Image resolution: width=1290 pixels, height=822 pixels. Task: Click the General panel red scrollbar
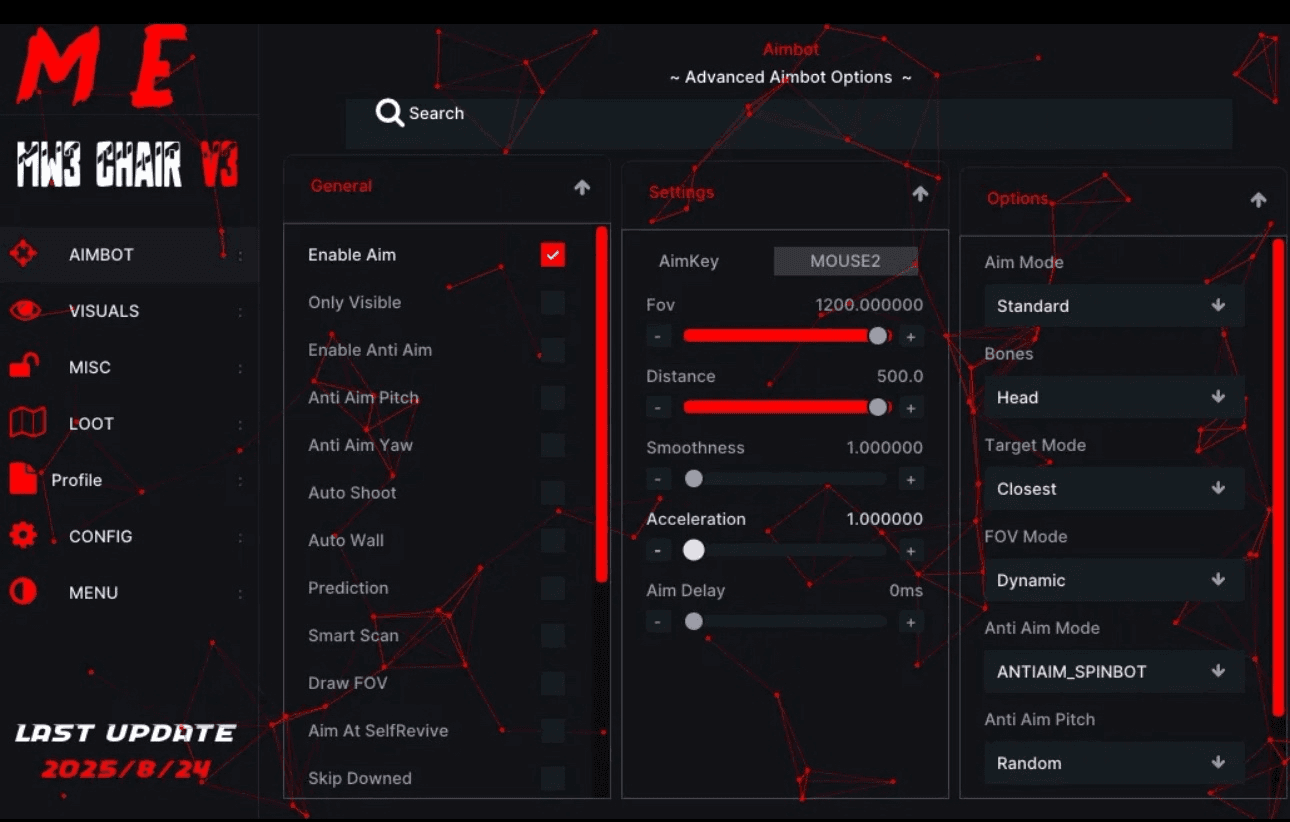tap(601, 405)
